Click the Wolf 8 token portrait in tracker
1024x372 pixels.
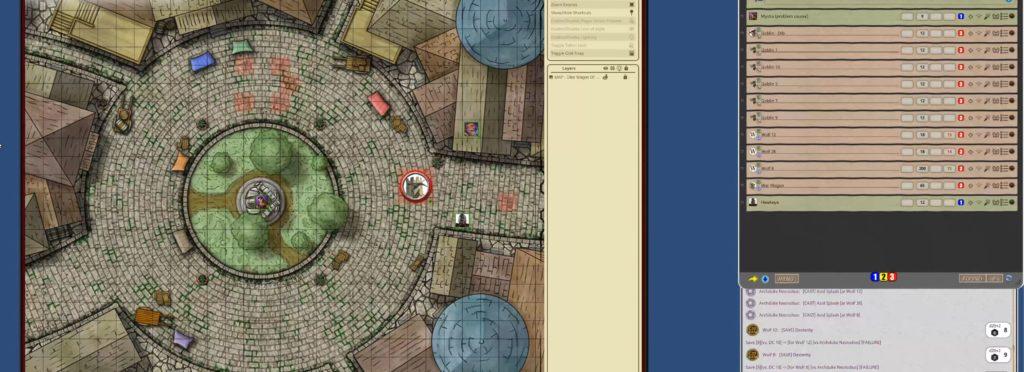(x=753, y=168)
